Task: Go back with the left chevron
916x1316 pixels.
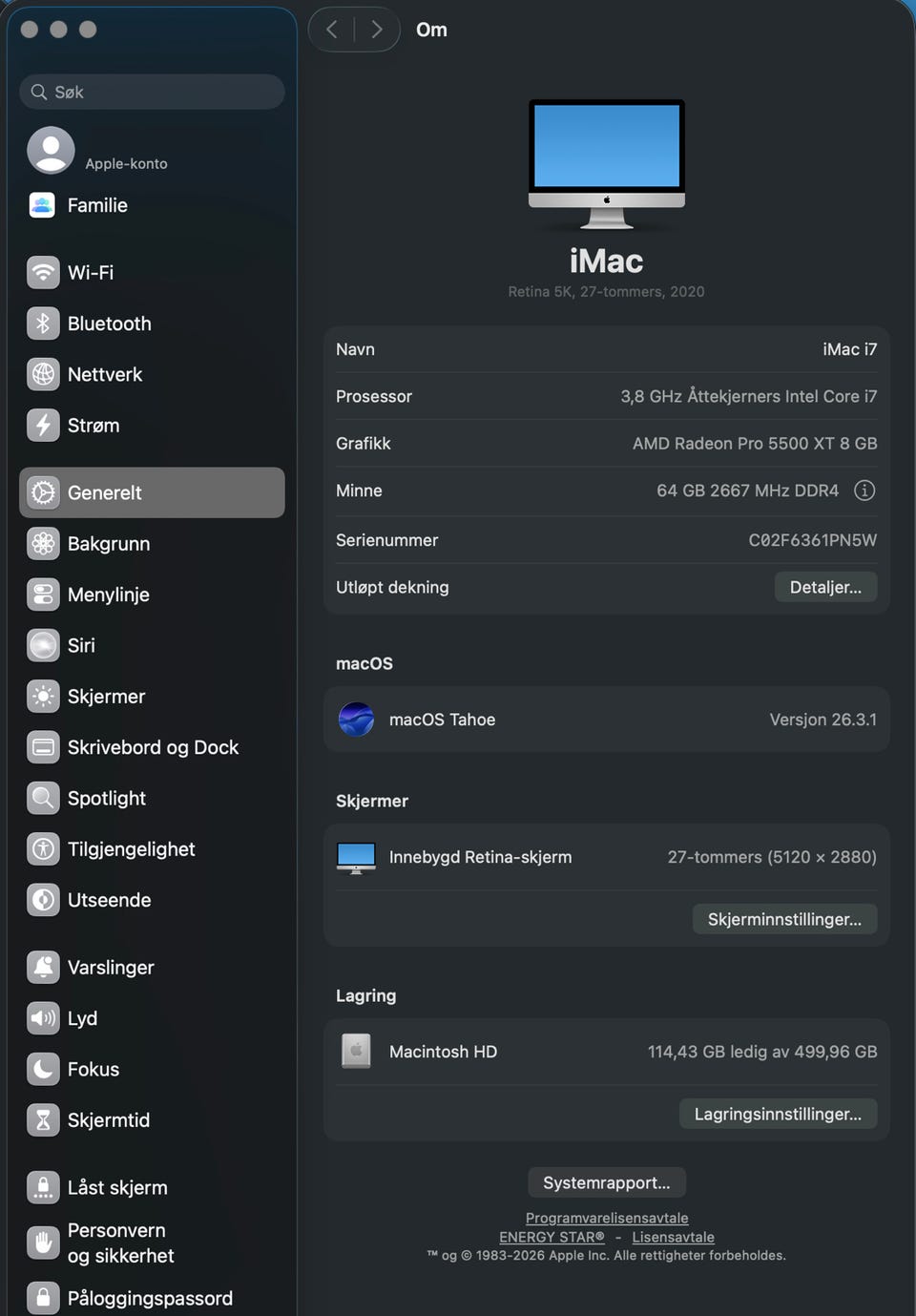Action: pyautogui.click(x=331, y=30)
